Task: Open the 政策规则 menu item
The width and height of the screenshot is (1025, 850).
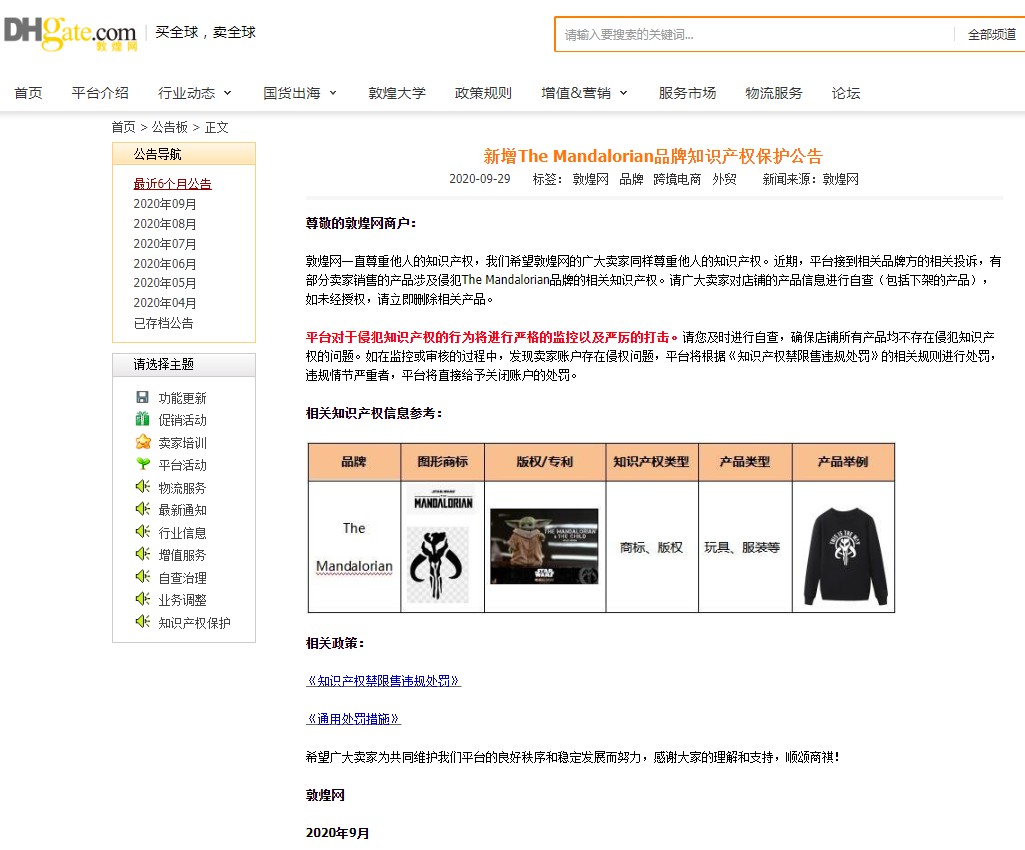Action: [x=483, y=94]
